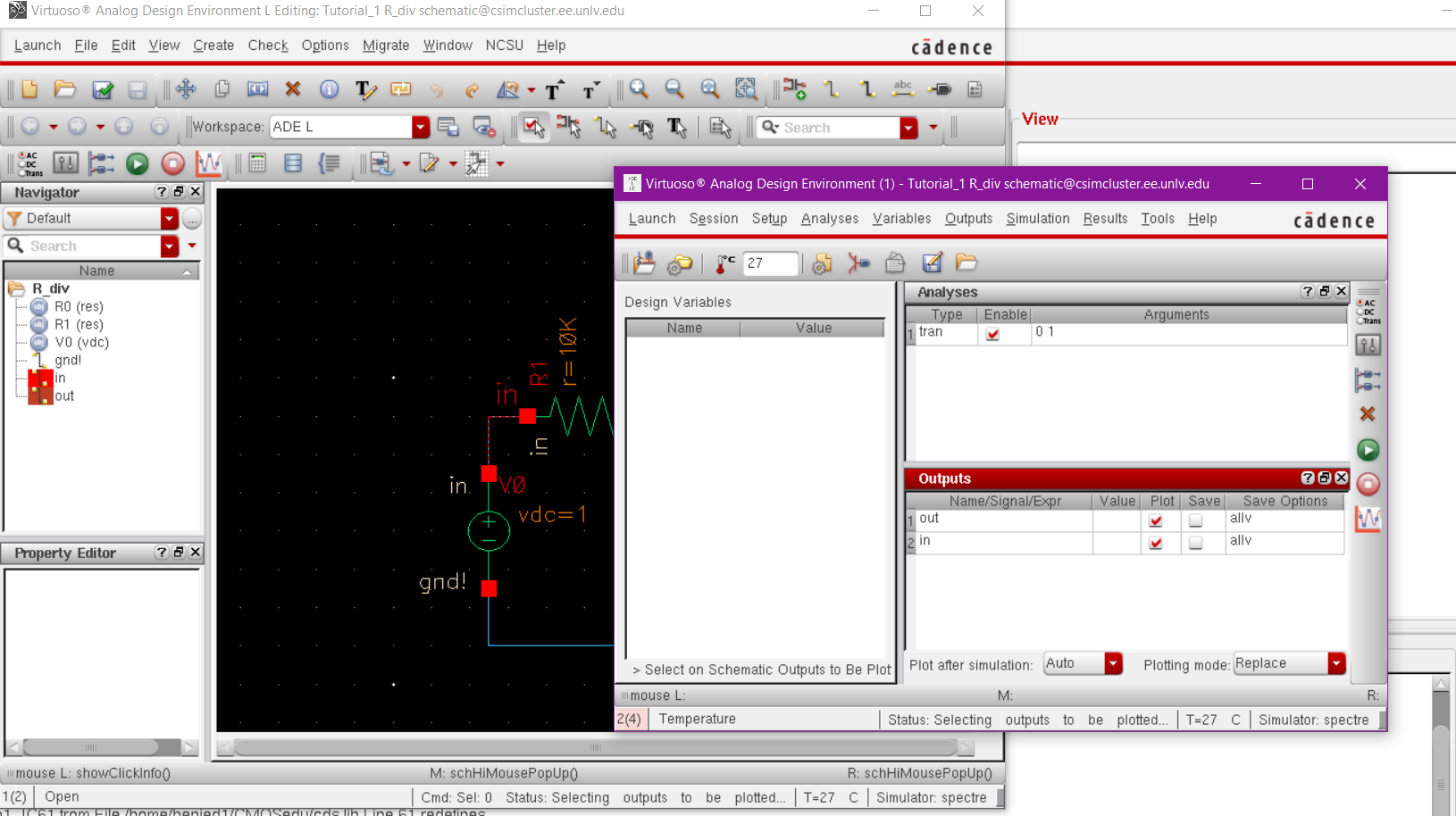Click the Delete X icon in schematic toolbar
Viewport: 1456px width, 816px height.
click(x=293, y=89)
